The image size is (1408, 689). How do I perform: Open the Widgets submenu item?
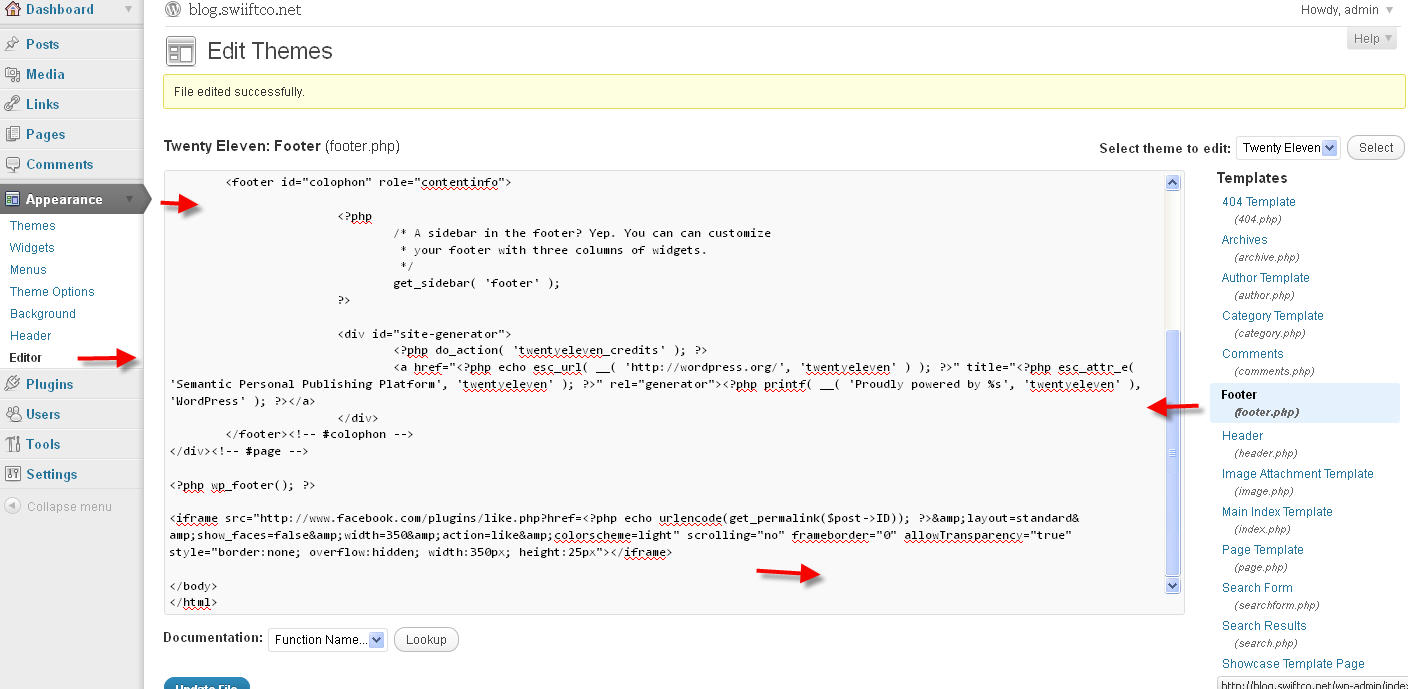(32, 247)
